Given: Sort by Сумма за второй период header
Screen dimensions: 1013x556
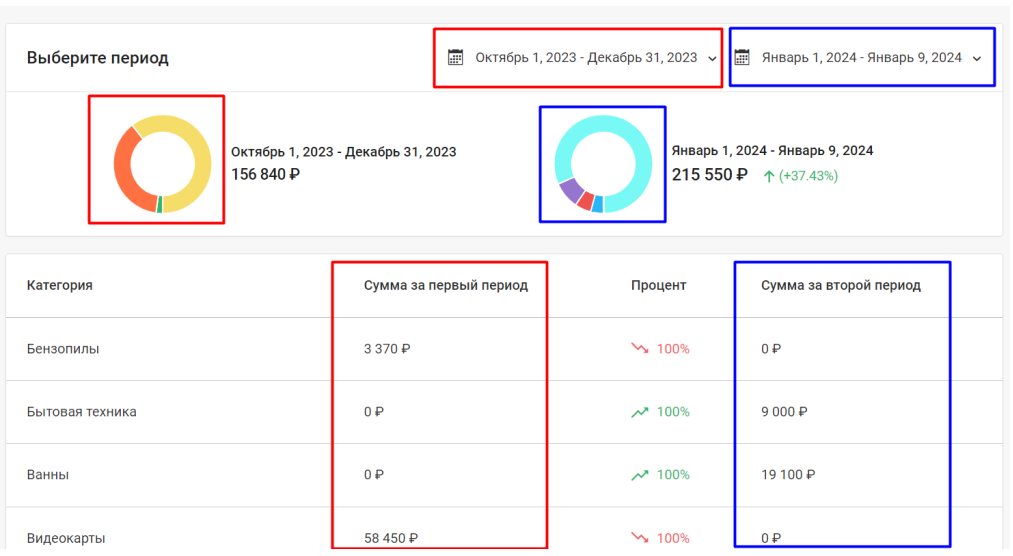Looking at the screenshot, I should pyautogui.click(x=841, y=285).
